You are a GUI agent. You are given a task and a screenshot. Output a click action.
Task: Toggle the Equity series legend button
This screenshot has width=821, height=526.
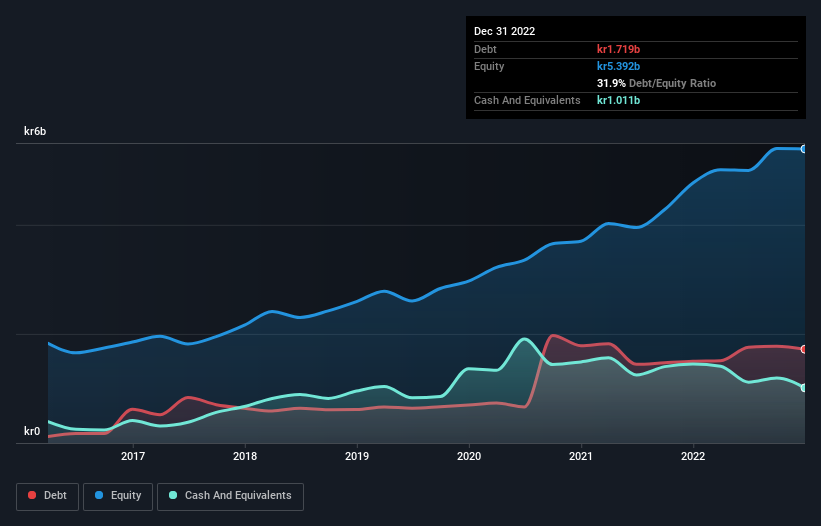pyautogui.click(x=118, y=496)
